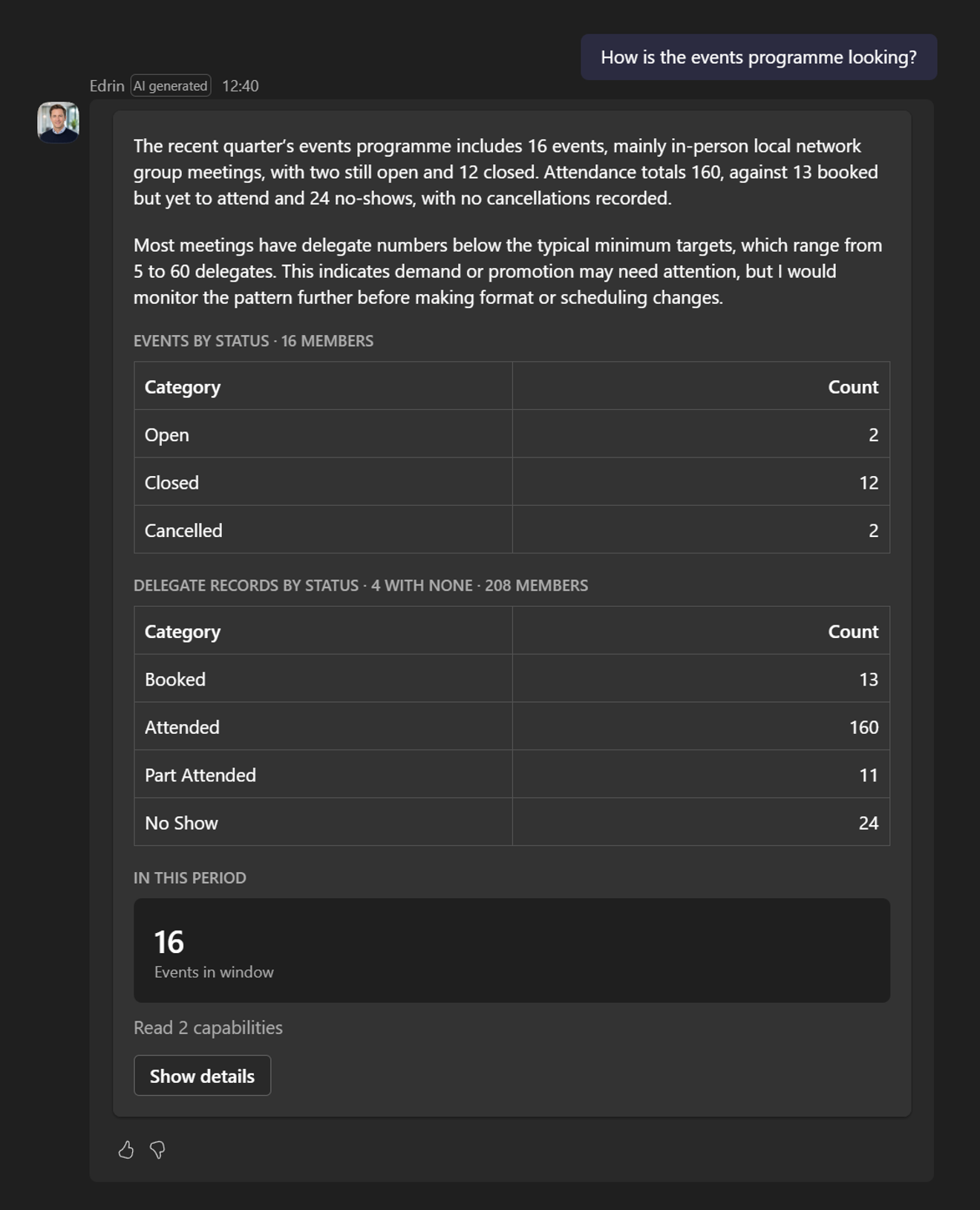Click the Show details button

pyautogui.click(x=202, y=1076)
